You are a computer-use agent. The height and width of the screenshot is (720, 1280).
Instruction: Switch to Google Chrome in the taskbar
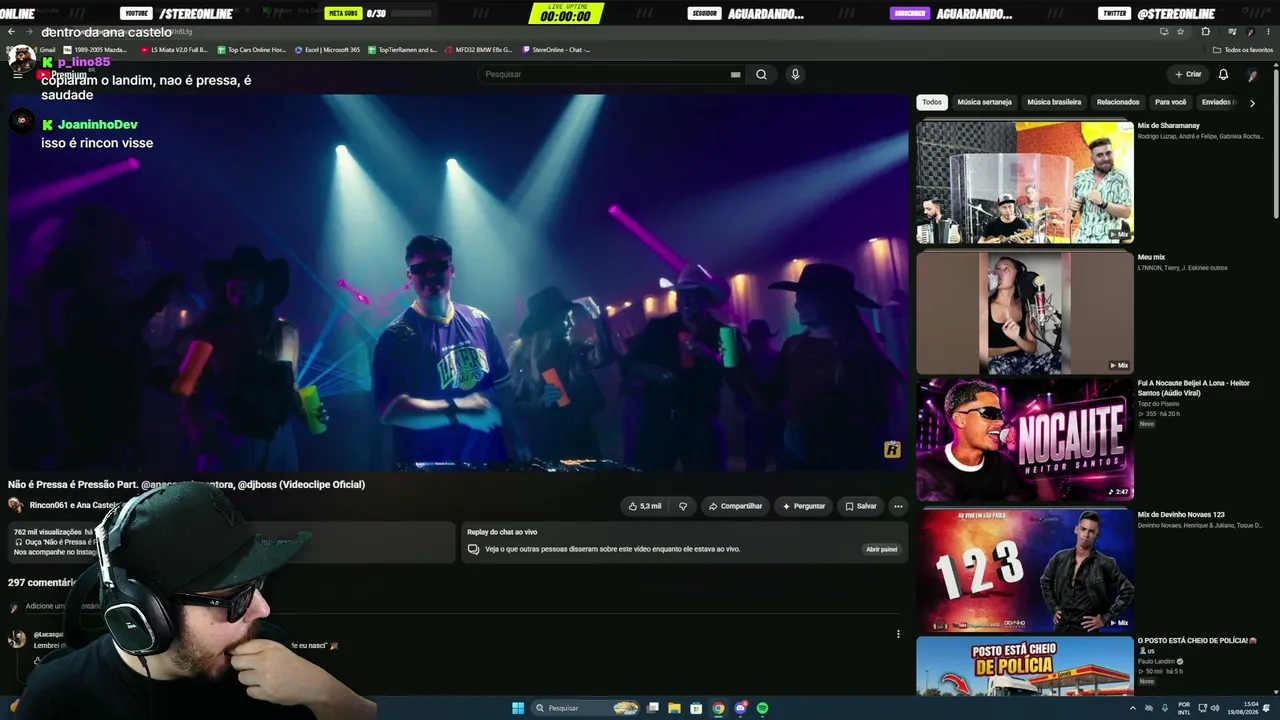click(718, 708)
